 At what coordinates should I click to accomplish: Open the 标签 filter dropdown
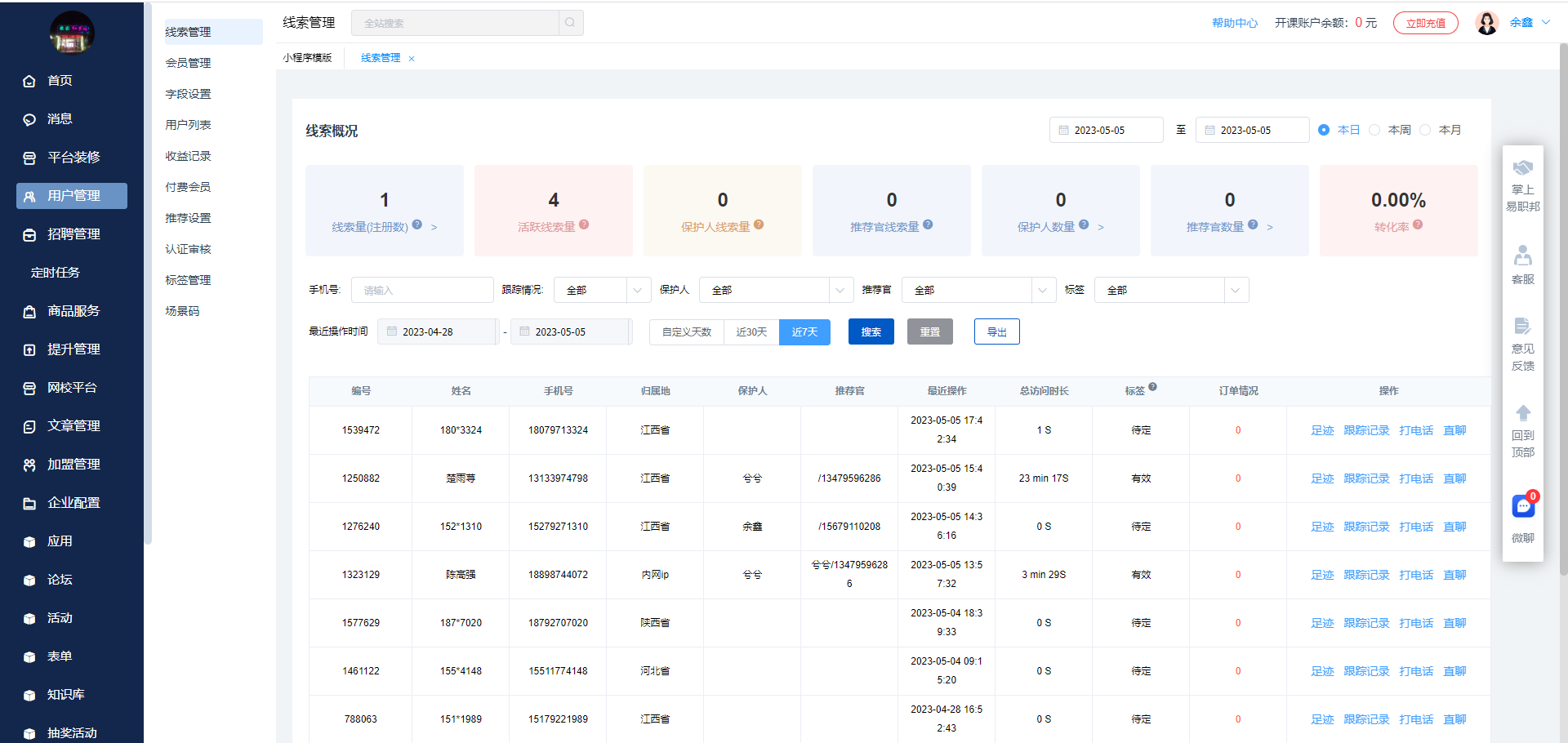click(x=1171, y=290)
